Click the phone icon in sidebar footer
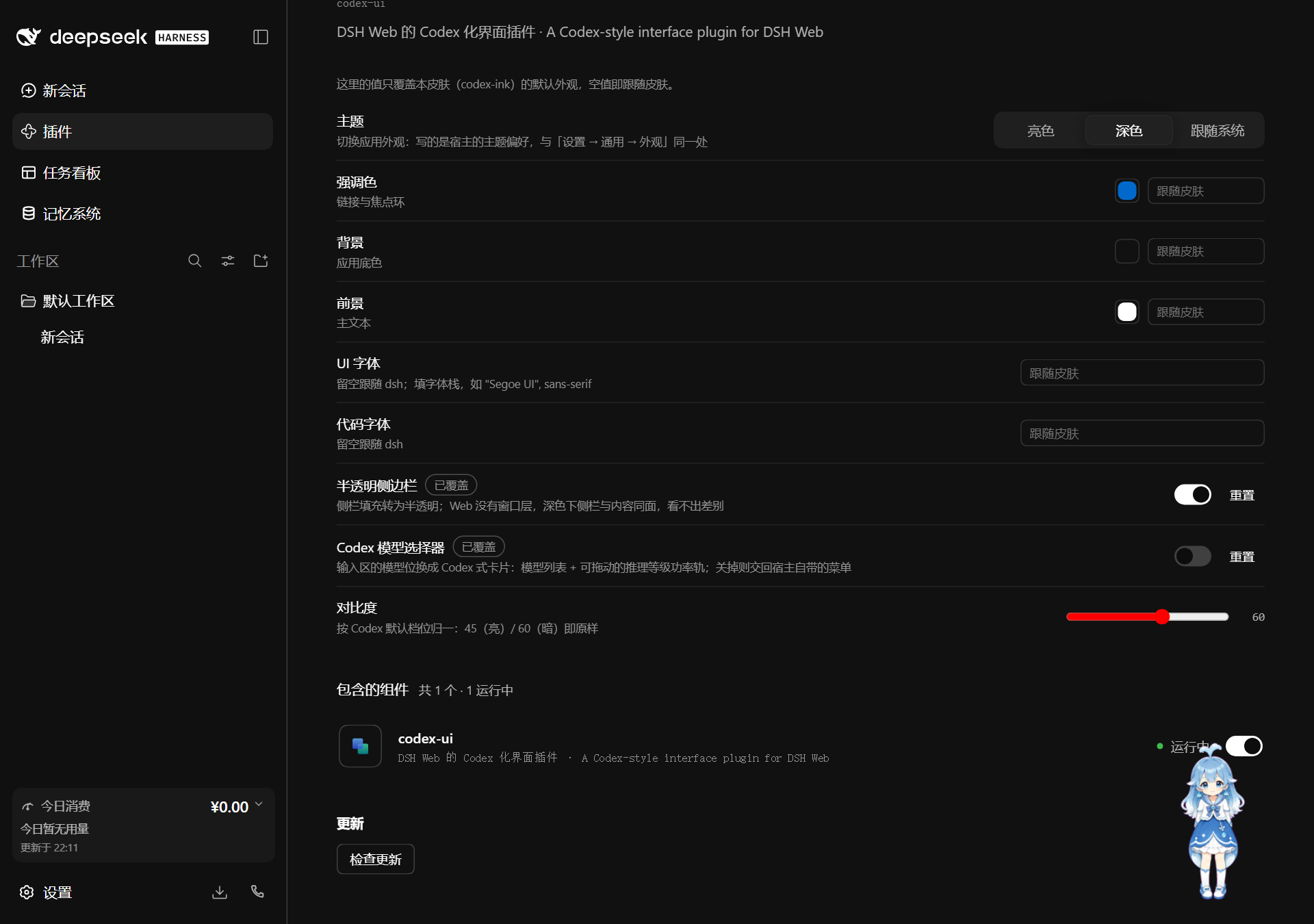Viewport: 1314px width, 924px height. pyautogui.click(x=257, y=892)
